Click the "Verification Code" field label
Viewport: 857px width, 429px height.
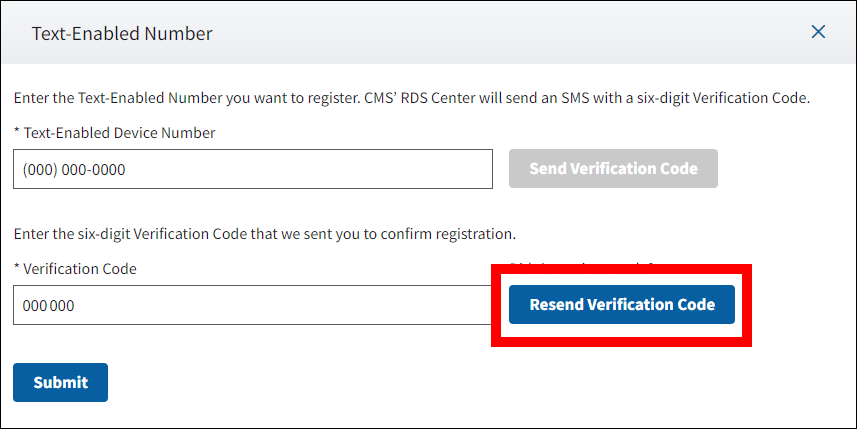(x=80, y=268)
